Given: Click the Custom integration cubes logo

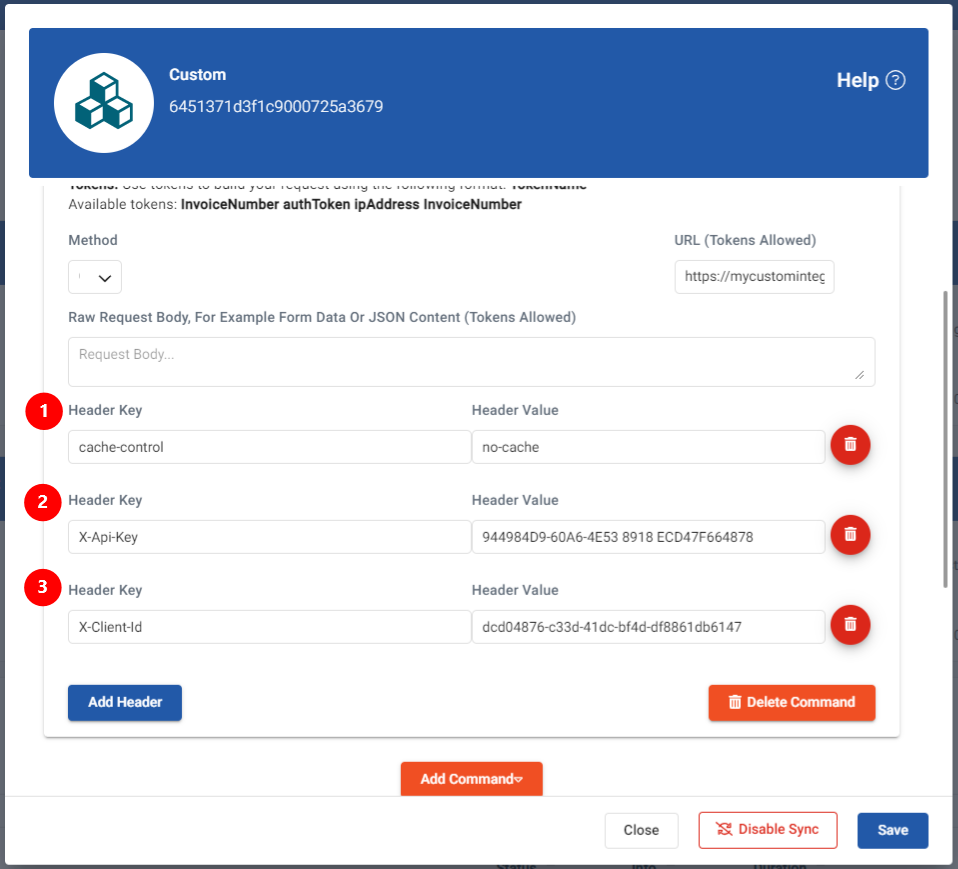Looking at the screenshot, I should 104,103.
